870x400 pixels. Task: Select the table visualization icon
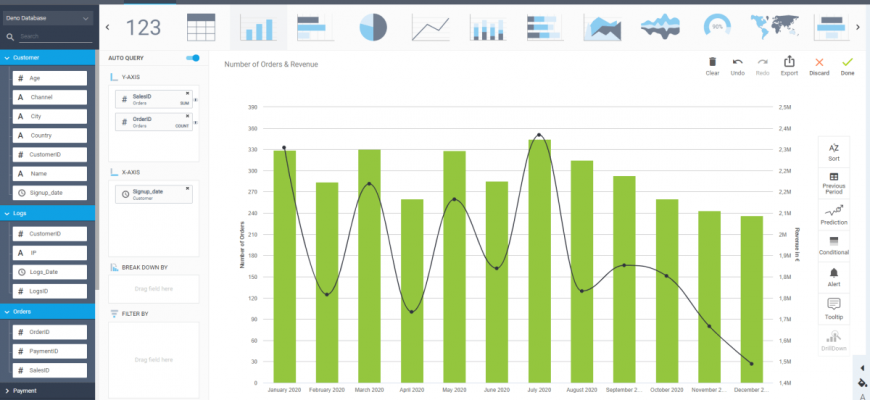pyautogui.click(x=201, y=28)
